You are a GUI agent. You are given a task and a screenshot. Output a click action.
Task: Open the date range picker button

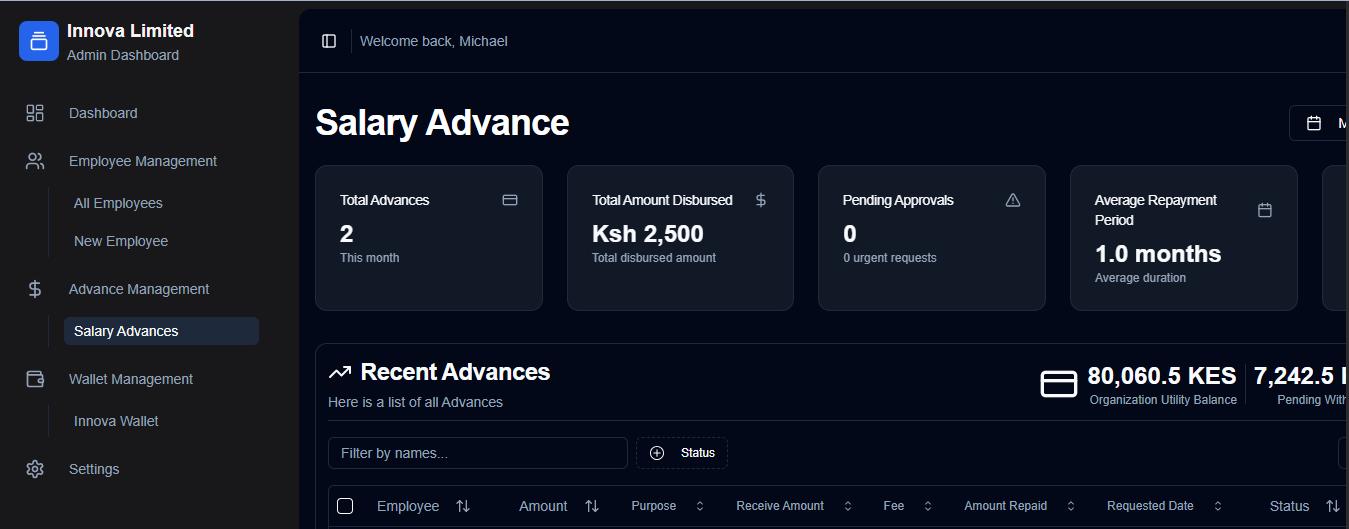coord(1319,123)
